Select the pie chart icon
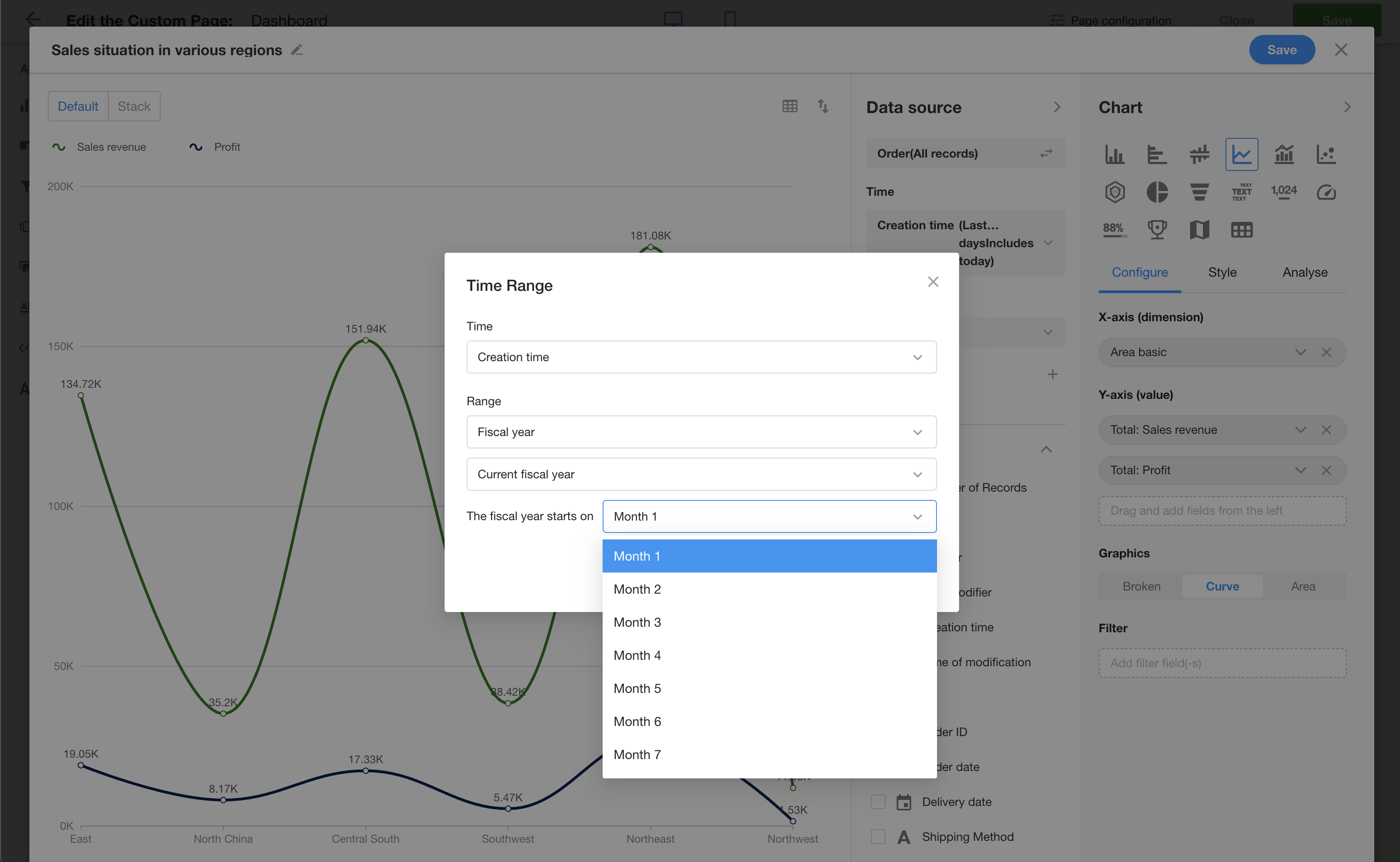The height and width of the screenshot is (862, 1400). (1157, 192)
